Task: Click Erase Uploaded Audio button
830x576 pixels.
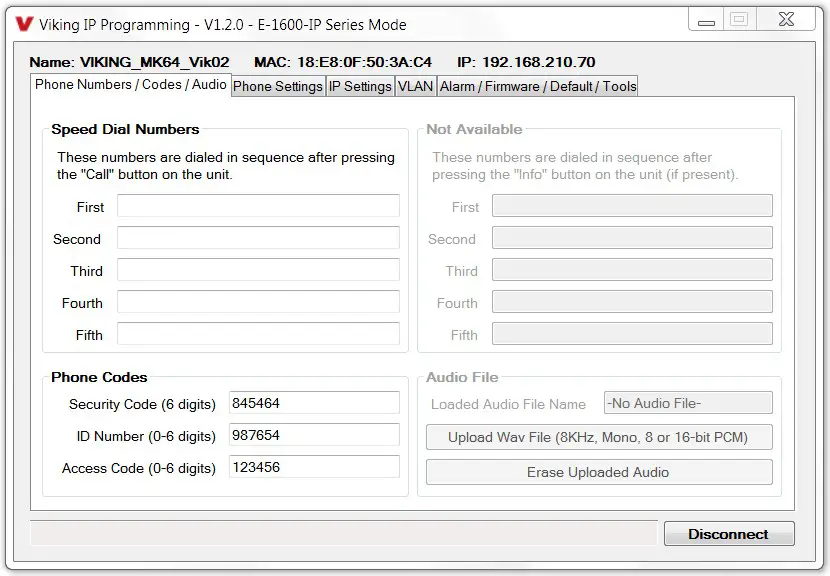Action: (x=599, y=472)
